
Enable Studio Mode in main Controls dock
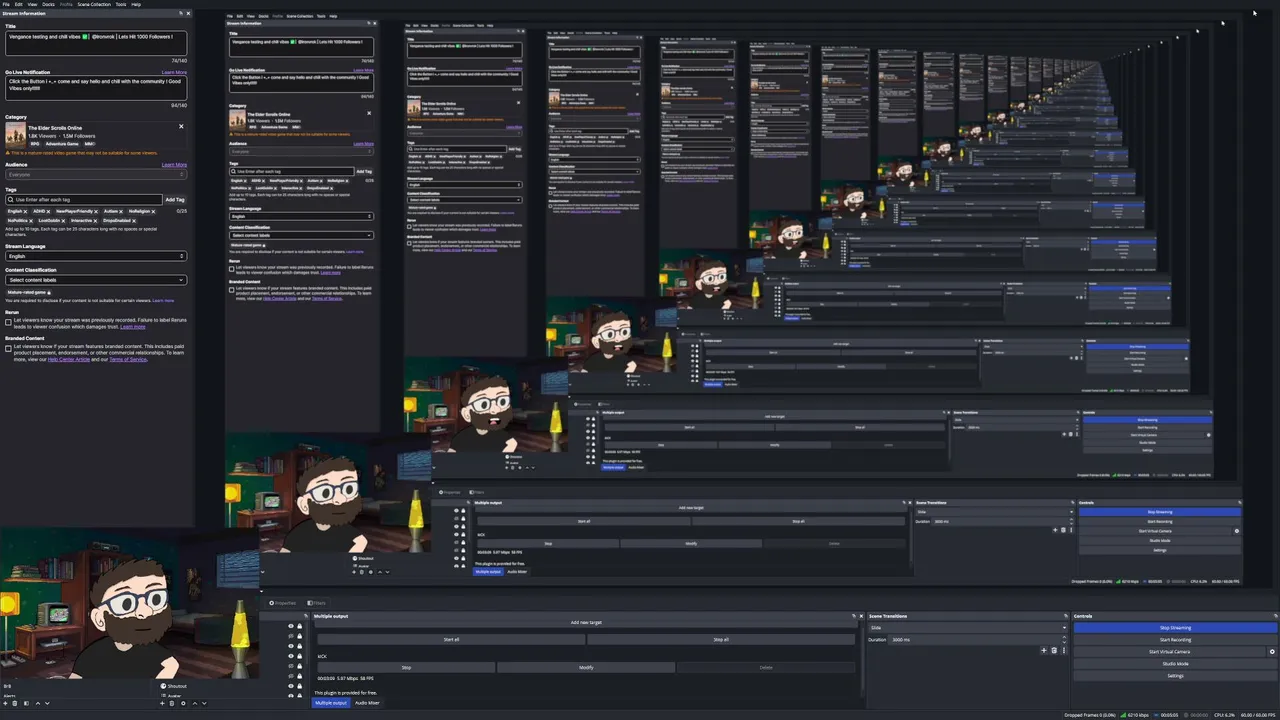point(1175,664)
